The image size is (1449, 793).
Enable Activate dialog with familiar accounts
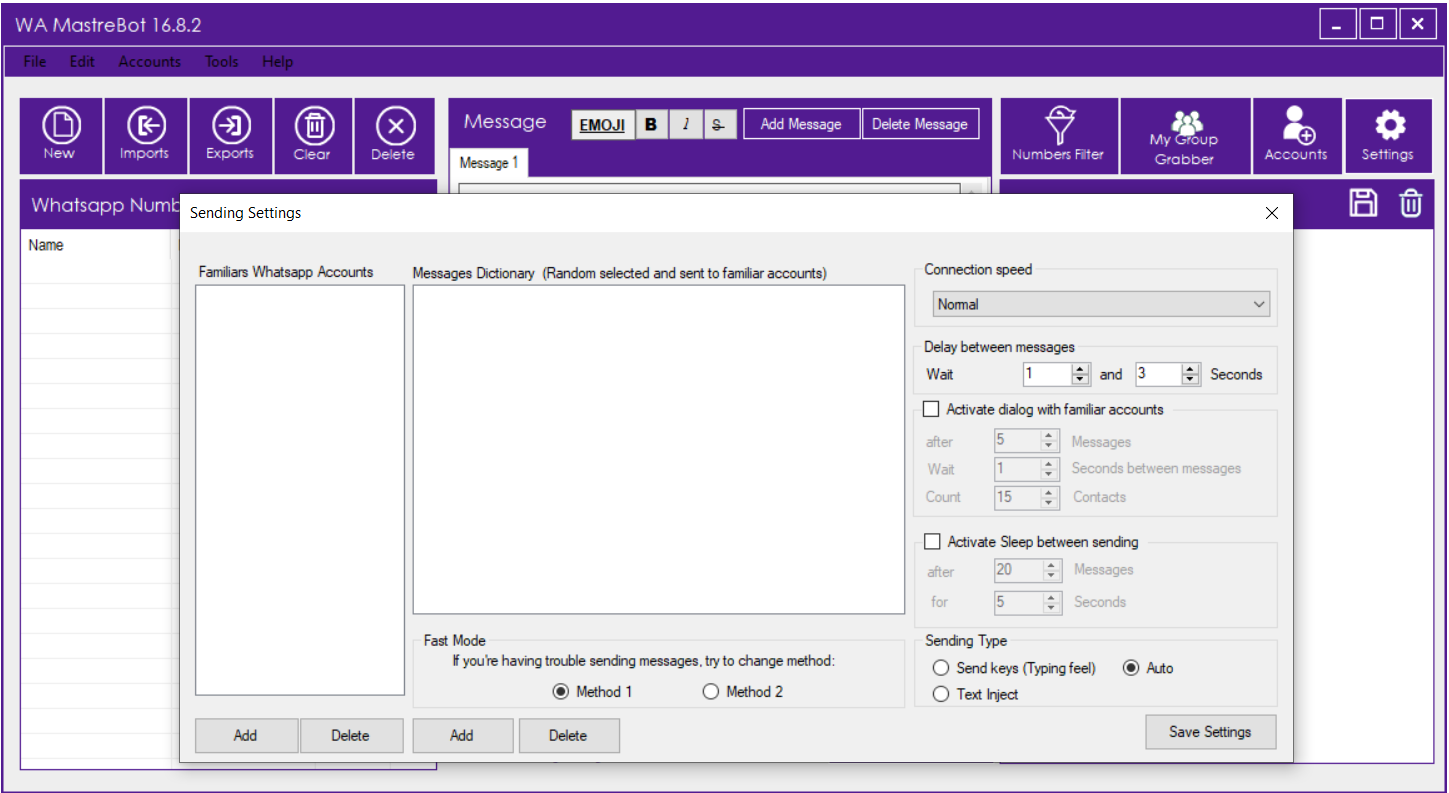(931, 409)
